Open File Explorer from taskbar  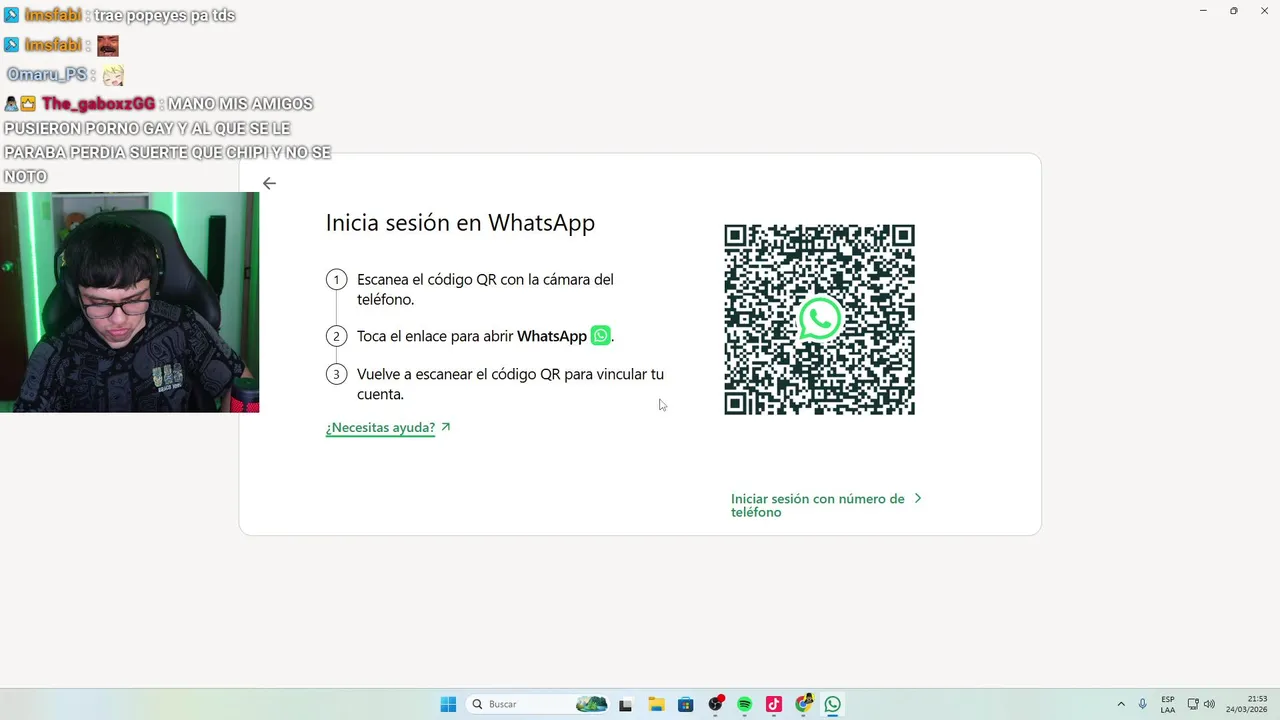click(656, 704)
